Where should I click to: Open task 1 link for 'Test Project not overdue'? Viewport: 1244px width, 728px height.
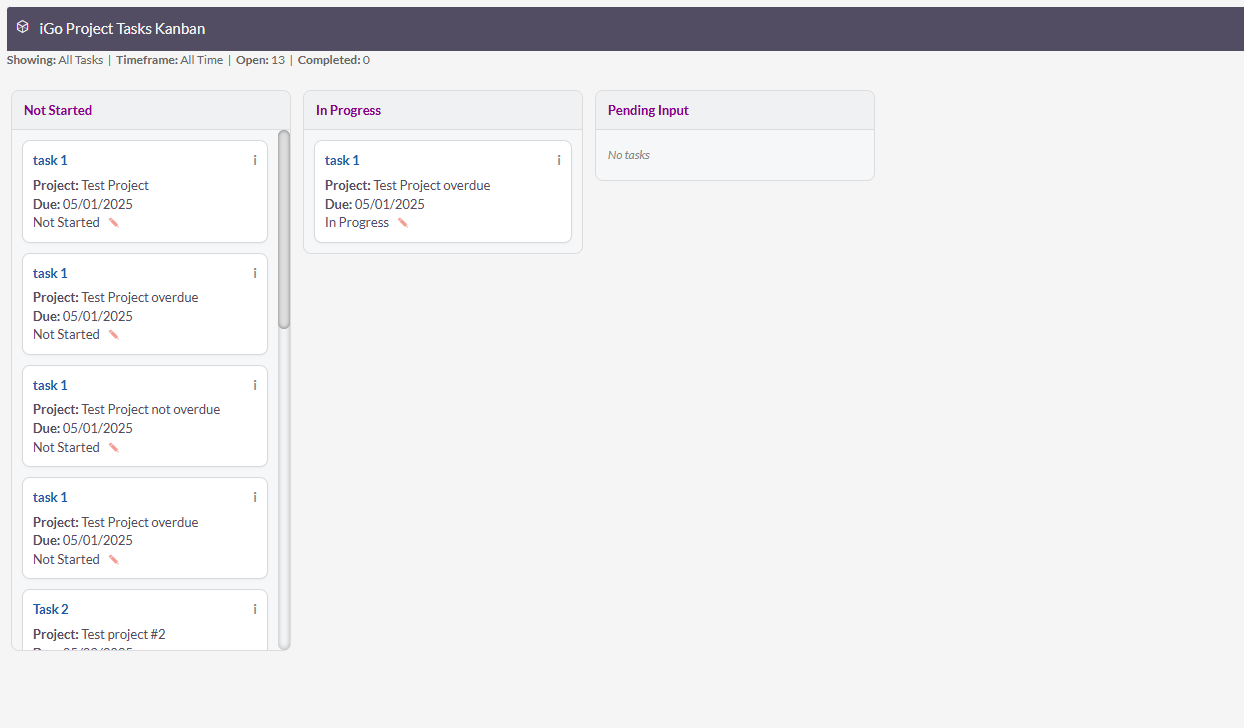pos(50,385)
